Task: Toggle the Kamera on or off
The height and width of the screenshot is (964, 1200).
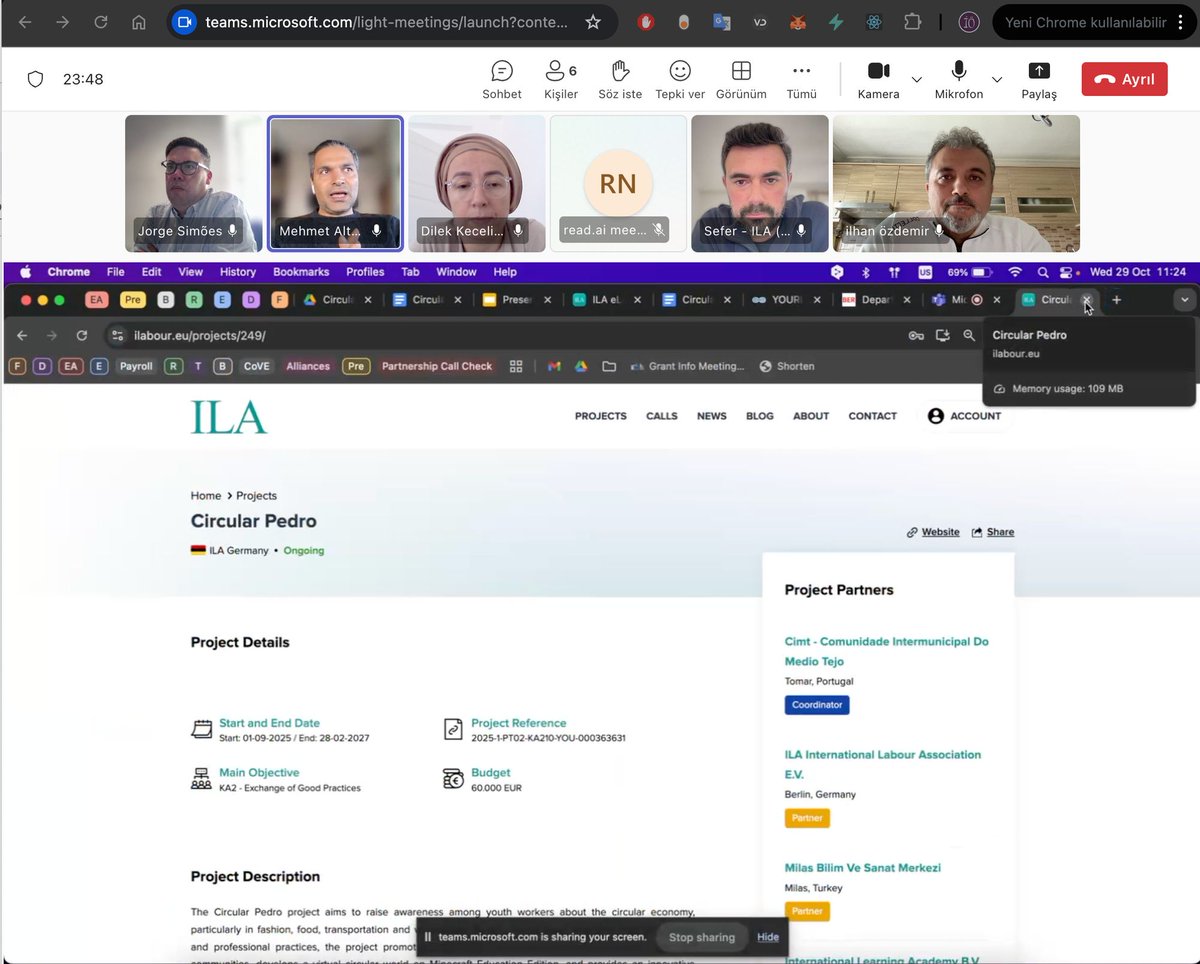Action: (878, 79)
